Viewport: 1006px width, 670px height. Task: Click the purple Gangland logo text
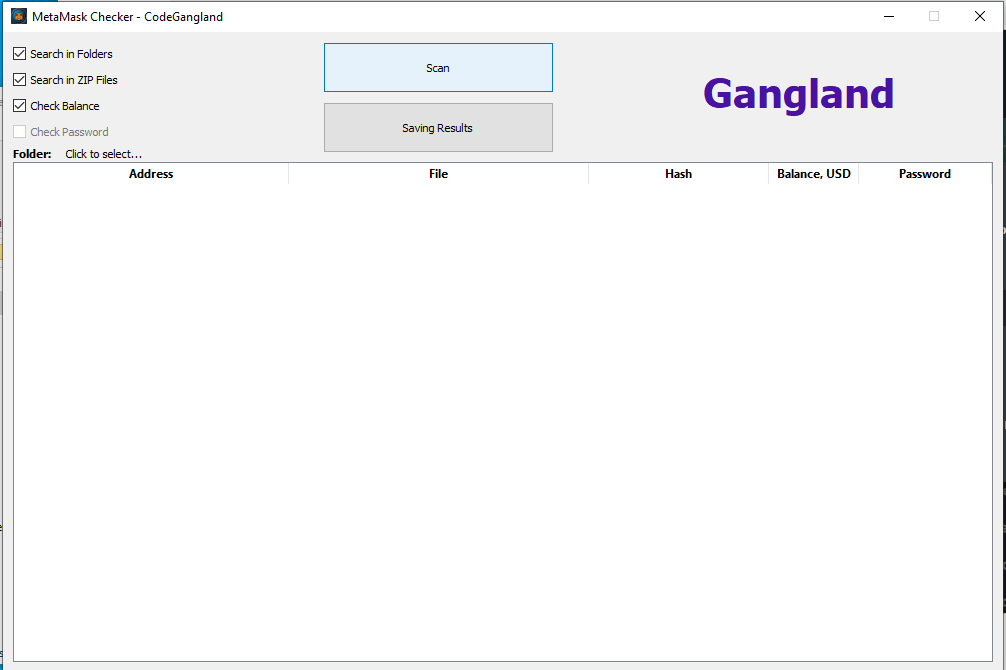798,94
